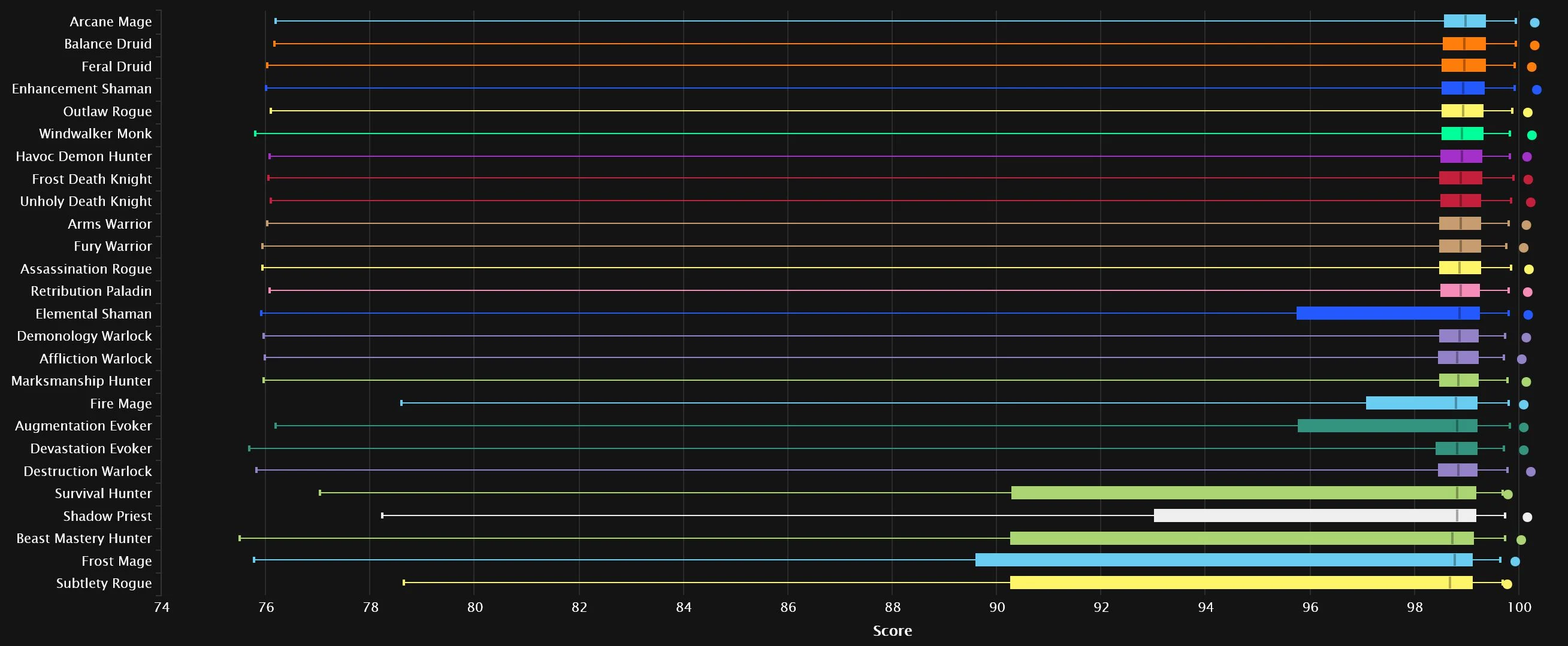Screen dimensions: 1568x646
Task: Select the Arms Warrior label
Action: pyautogui.click(x=110, y=224)
